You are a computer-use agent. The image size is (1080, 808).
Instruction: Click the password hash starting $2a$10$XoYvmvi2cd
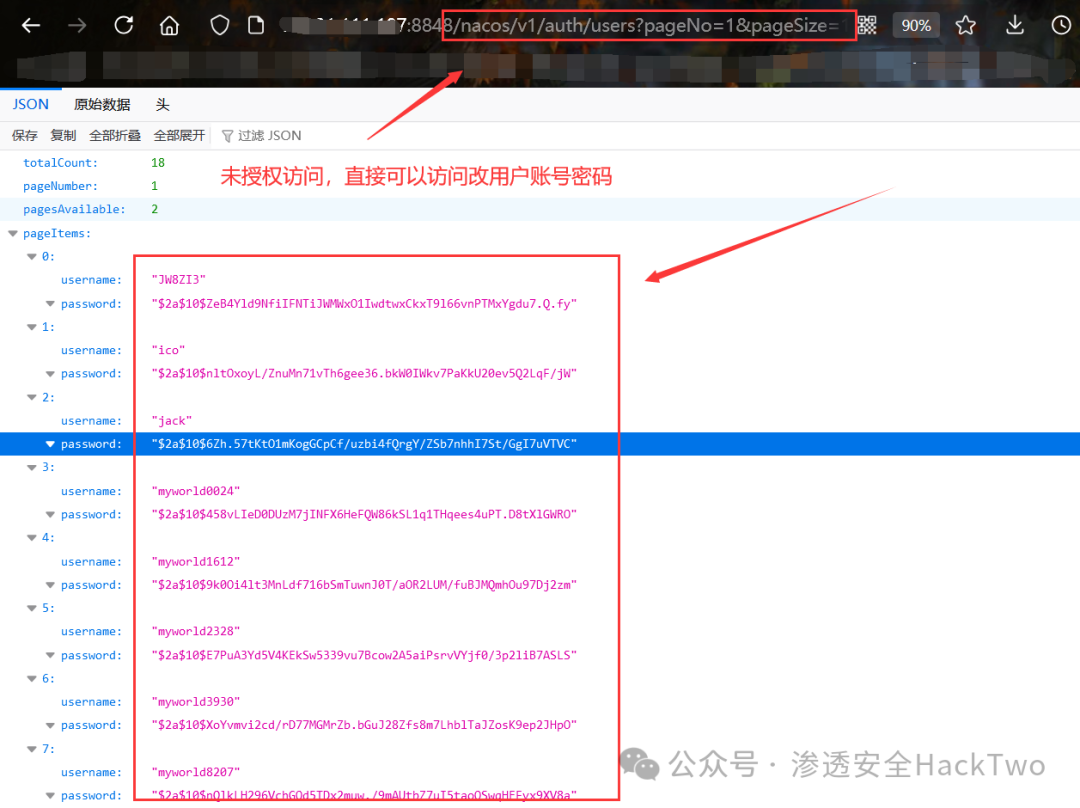point(364,725)
